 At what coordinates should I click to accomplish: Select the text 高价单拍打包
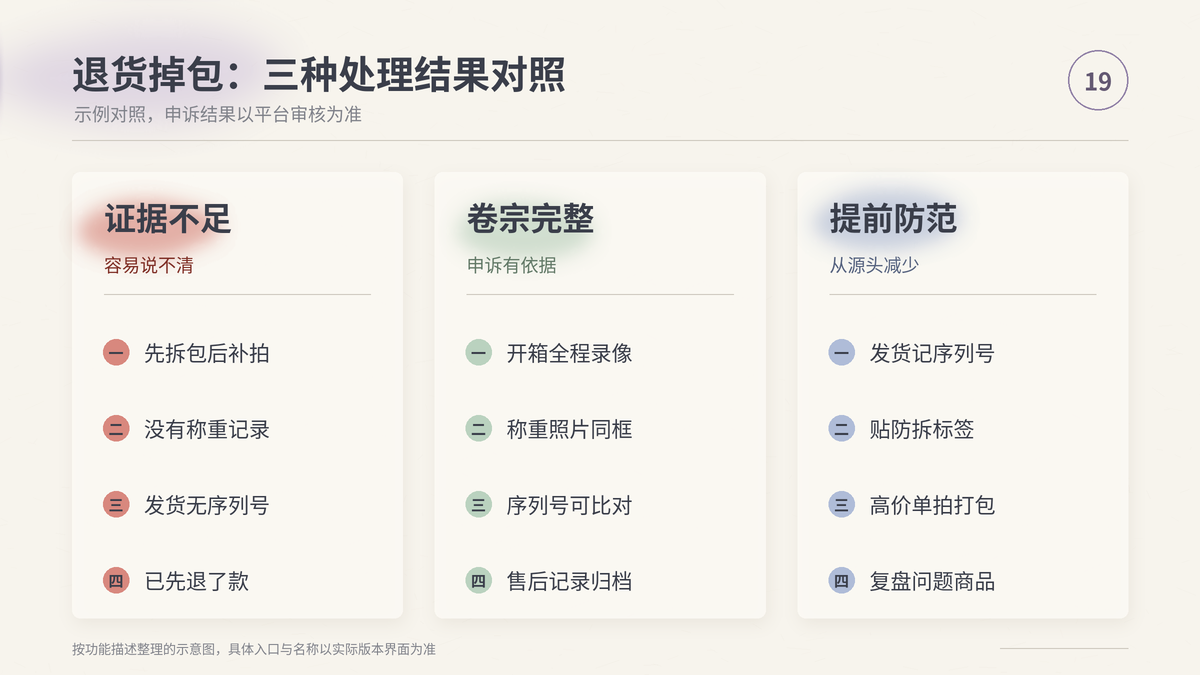click(932, 505)
